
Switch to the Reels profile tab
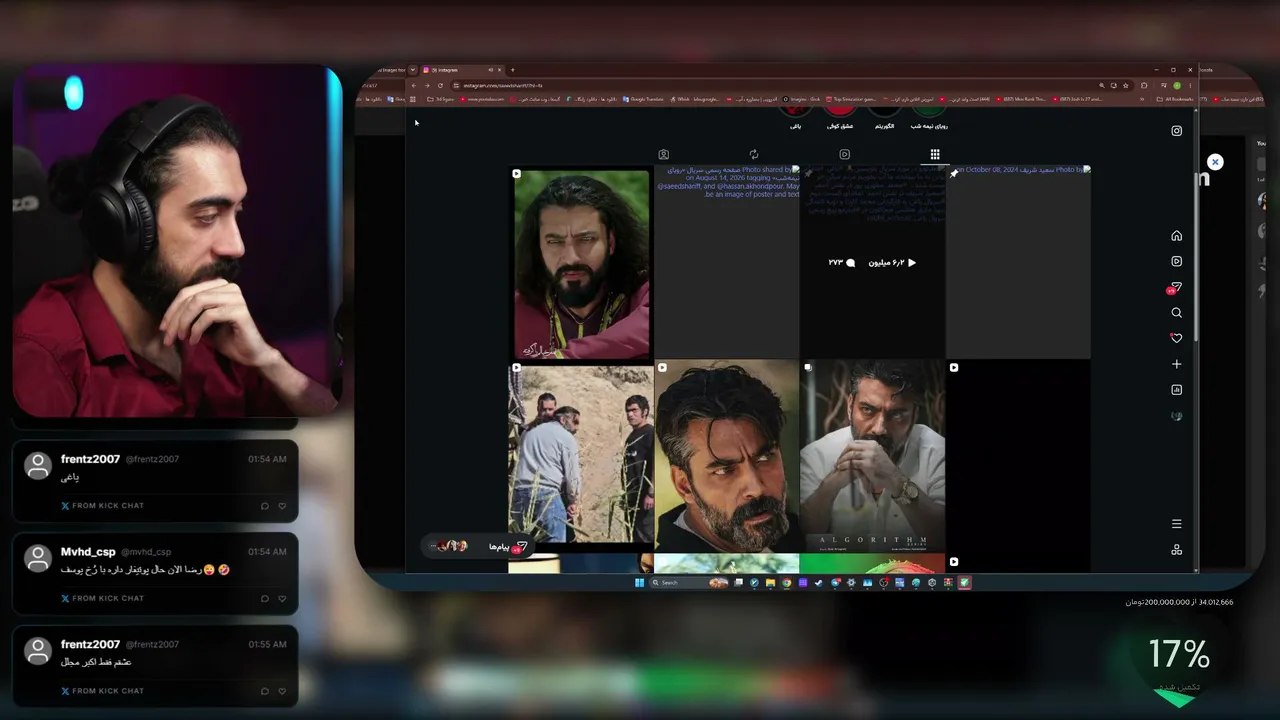[x=844, y=155]
